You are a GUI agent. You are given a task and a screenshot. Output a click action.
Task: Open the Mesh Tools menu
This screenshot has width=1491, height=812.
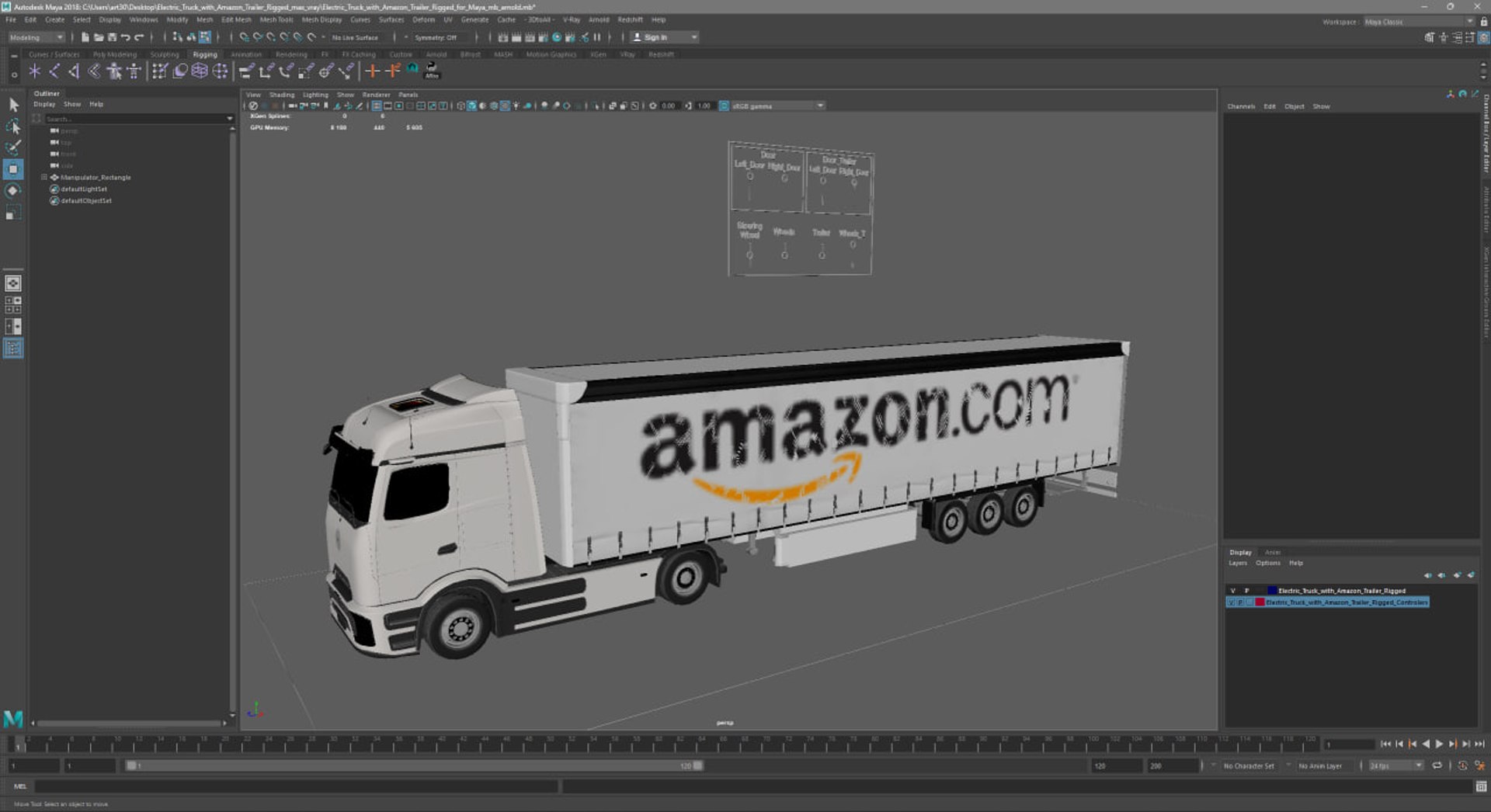(276, 19)
